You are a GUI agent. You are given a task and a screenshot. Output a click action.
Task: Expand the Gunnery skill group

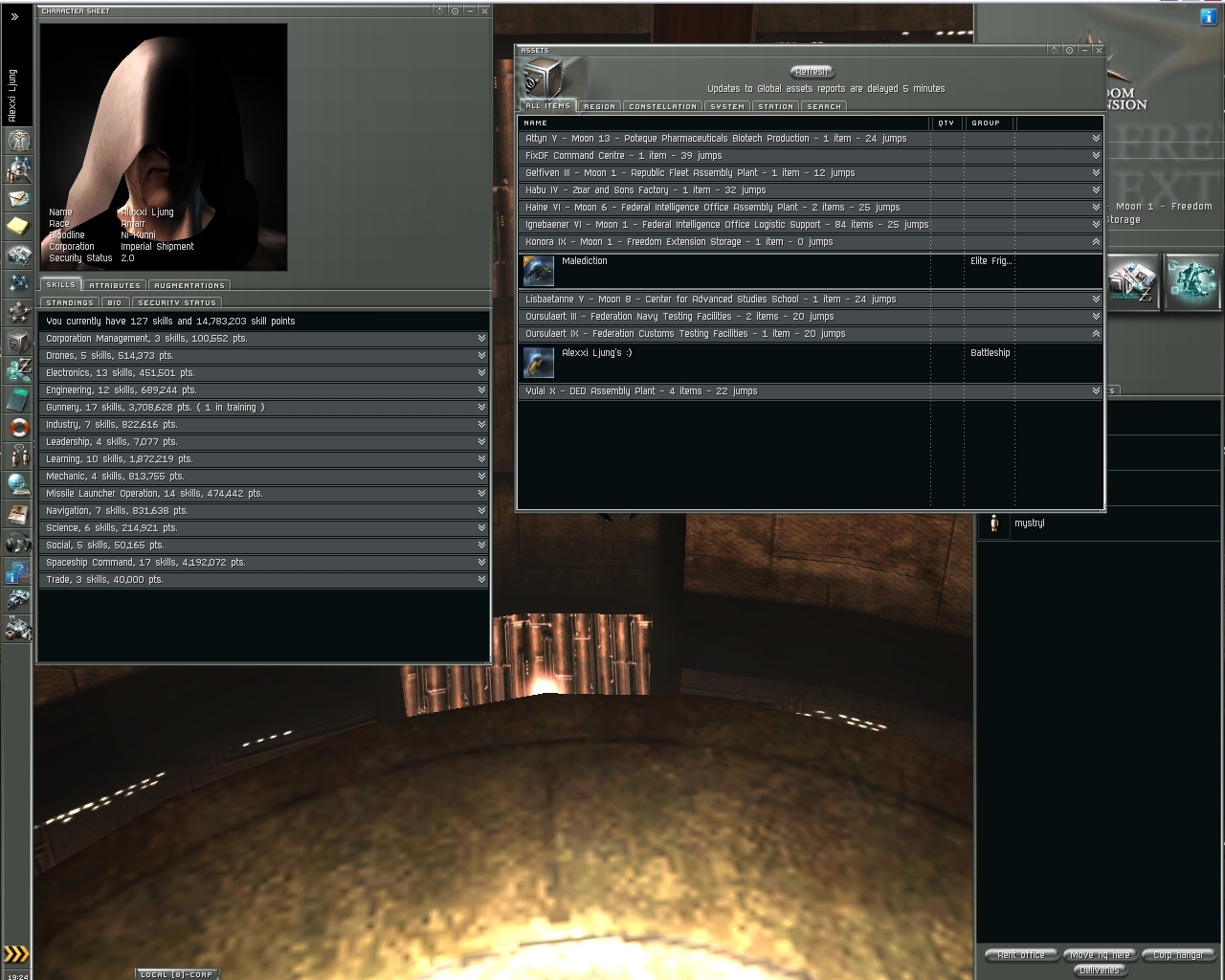coord(264,408)
